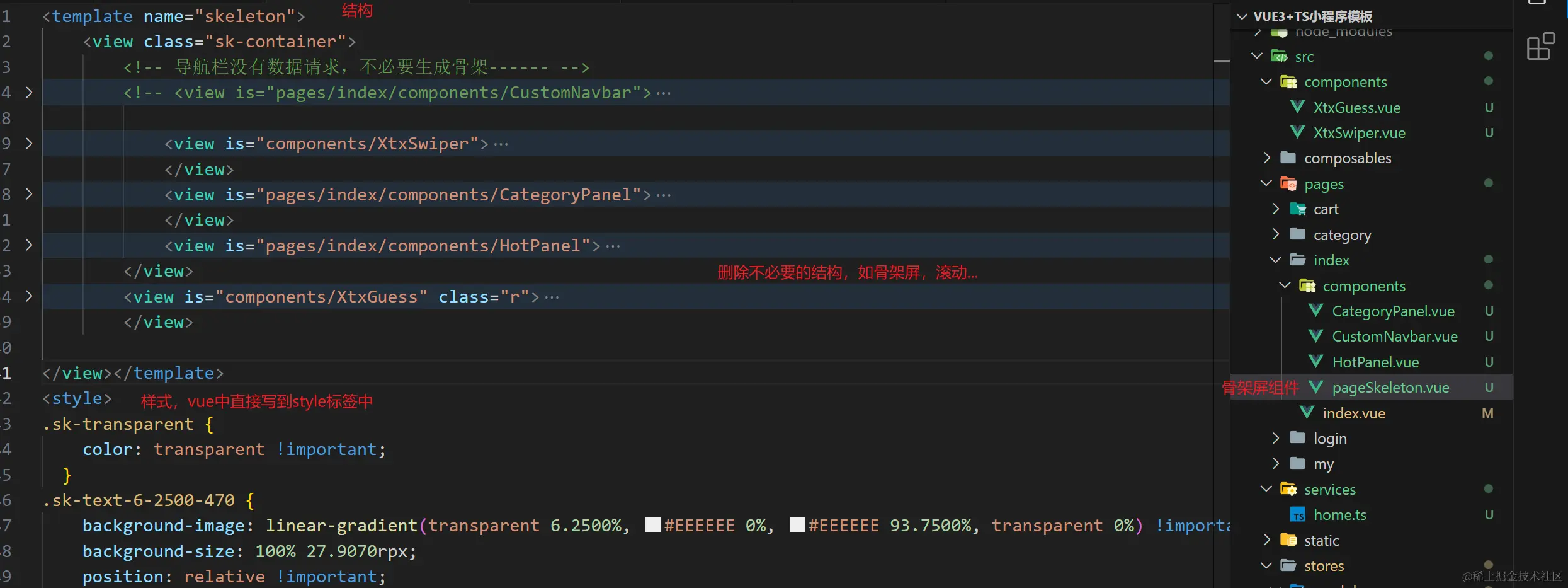This screenshot has height=588, width=1568.
Task: Expand the category folder chevron
Action: click(1276, 234)
